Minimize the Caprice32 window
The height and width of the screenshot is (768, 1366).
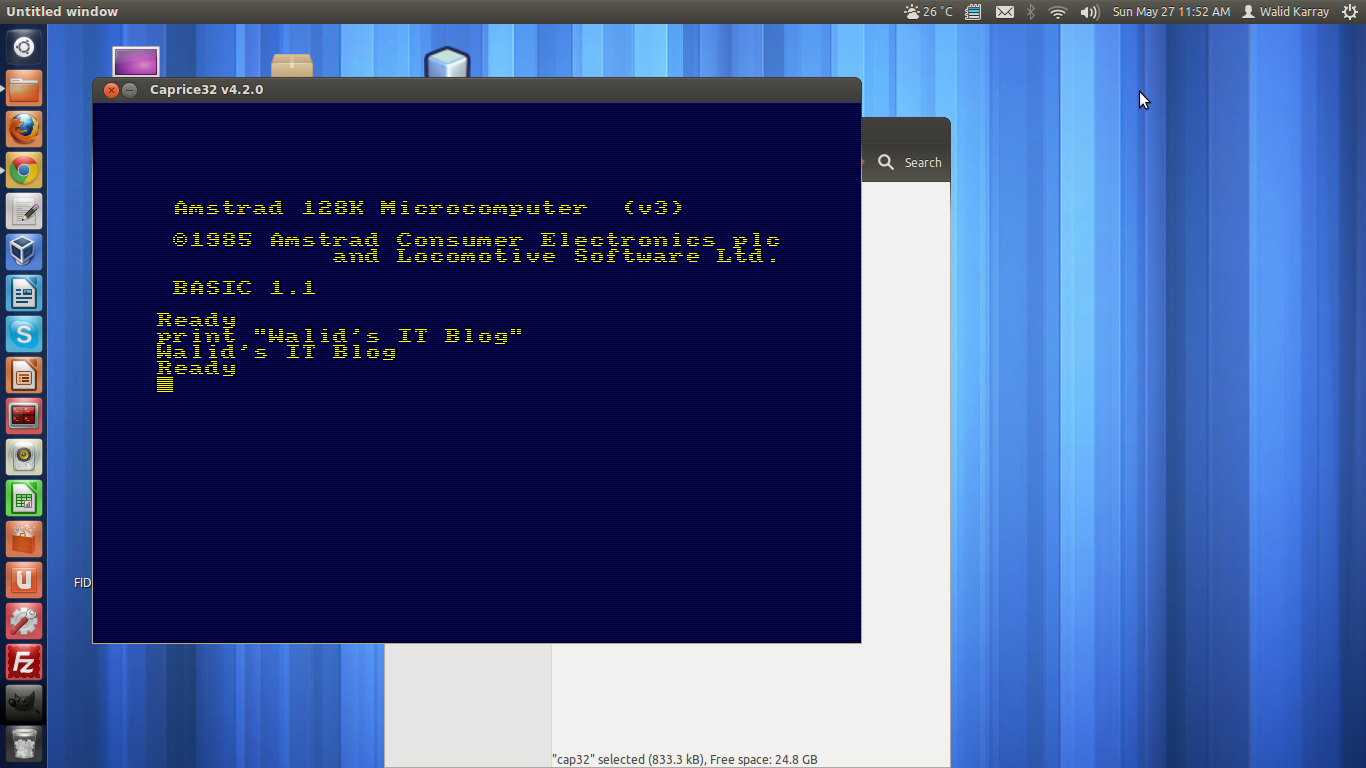coord(130,90)
